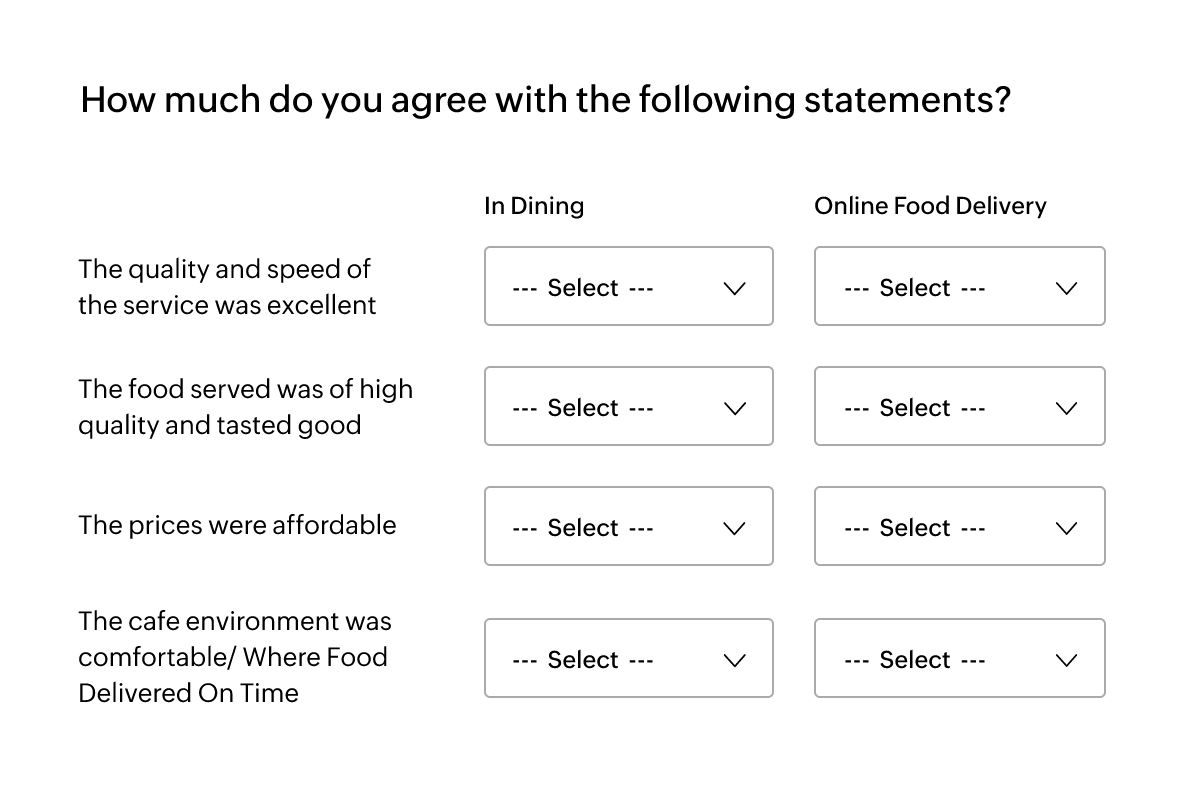Click Select placeholder text in Online Delivery food dropdown
This screenshot has width=1184, height=788.
[x=914, y=408]
